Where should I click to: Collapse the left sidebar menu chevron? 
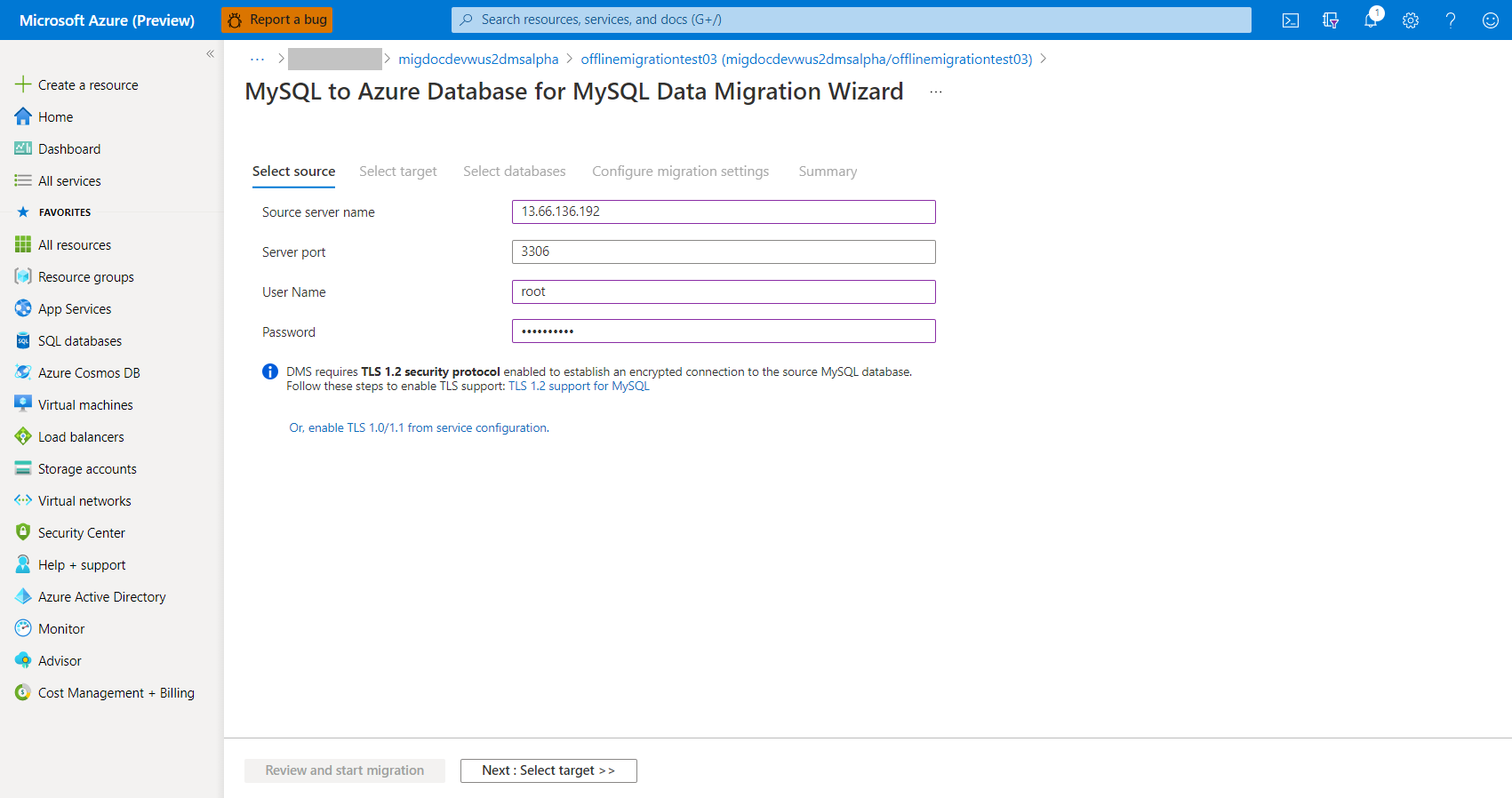(211, 54)
